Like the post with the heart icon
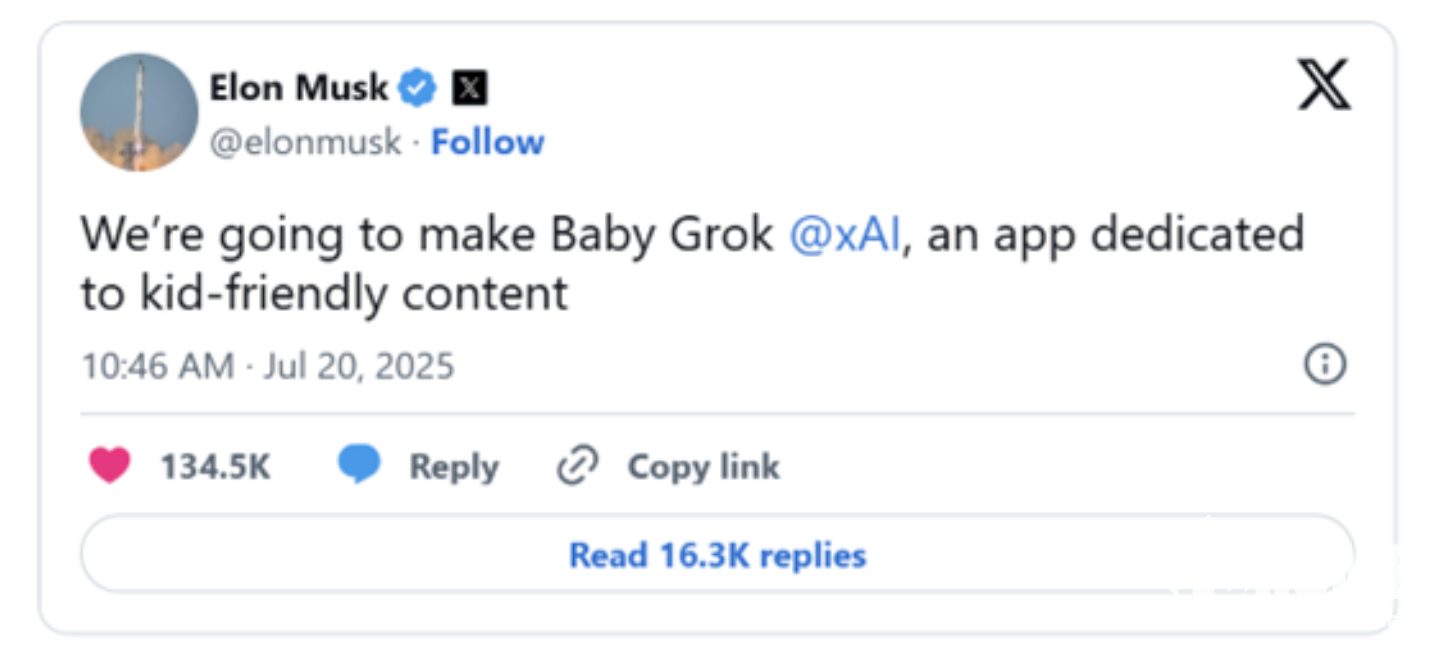1430x653 pixels. point(110,466)
